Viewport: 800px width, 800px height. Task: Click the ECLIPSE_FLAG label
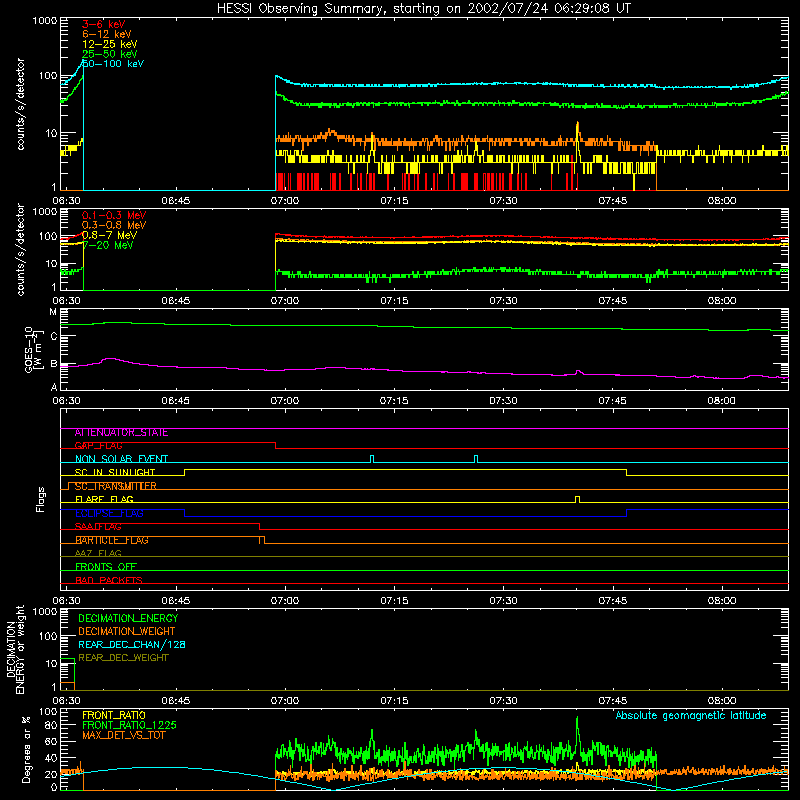pyautogui.click(x=109, y=513)
